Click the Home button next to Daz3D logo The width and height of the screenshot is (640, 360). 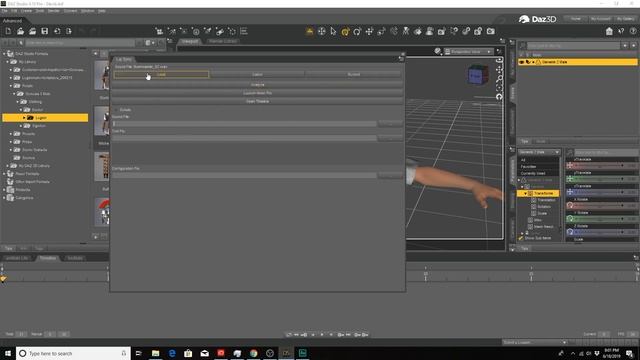(576, 19)
